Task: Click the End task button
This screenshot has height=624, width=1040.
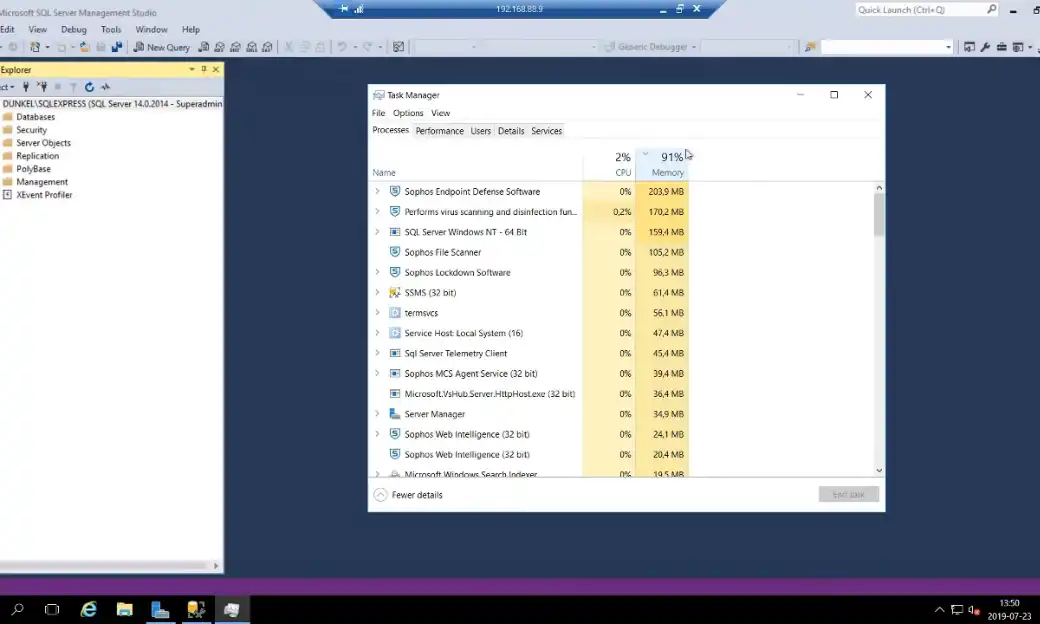Action: [x=848, y=494]
